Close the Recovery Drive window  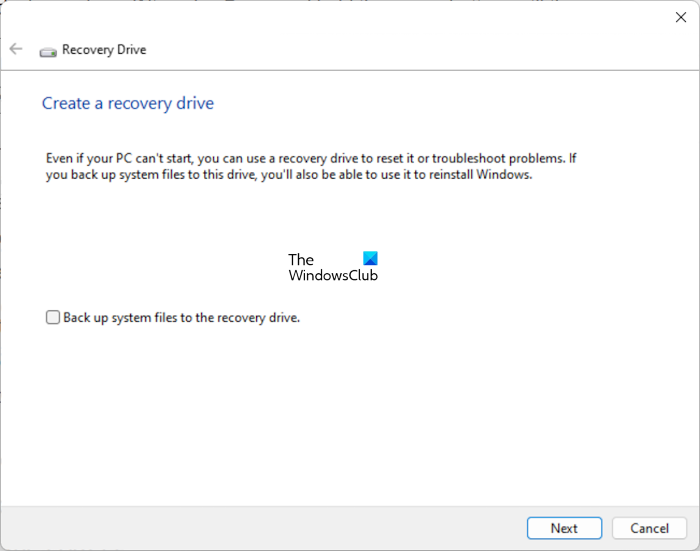coord(681,17)
